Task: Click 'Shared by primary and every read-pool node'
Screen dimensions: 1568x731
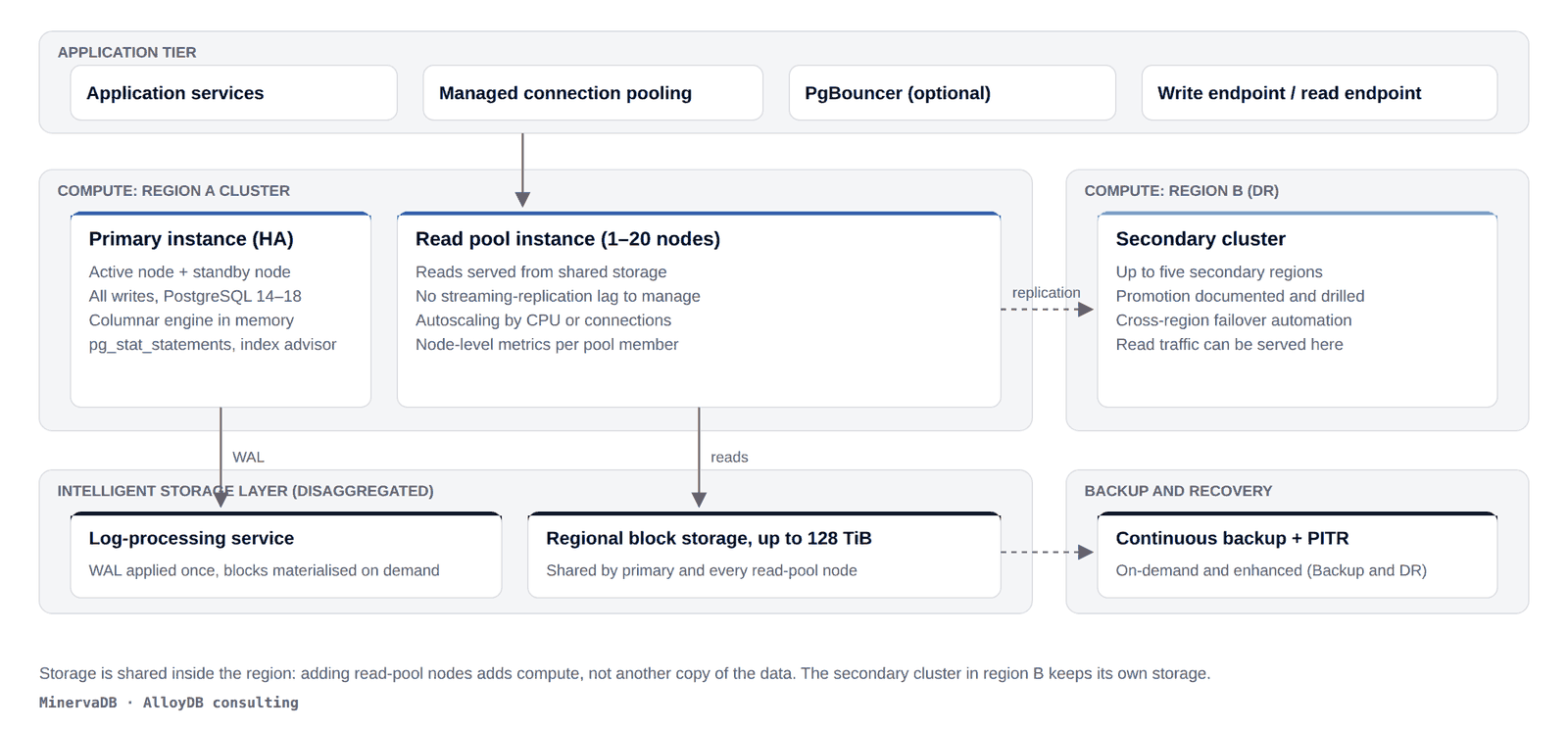Action: coord(702,570)
